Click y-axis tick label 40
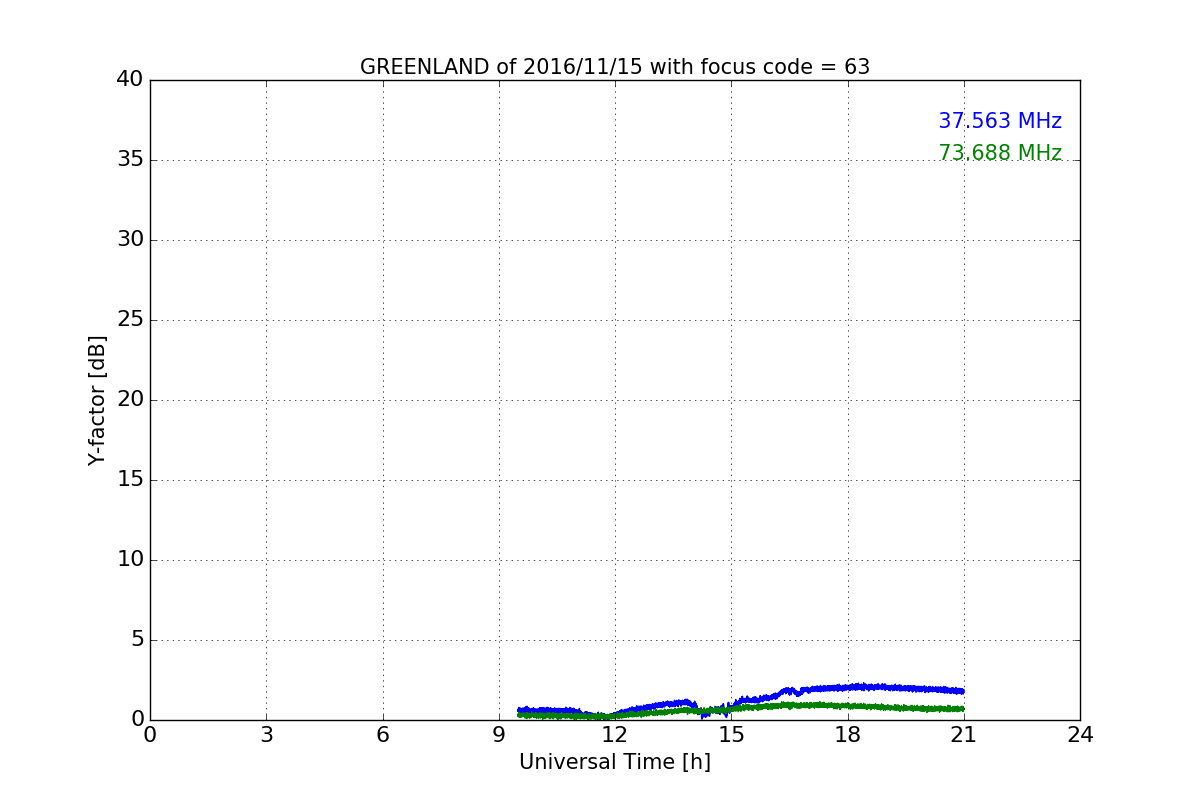Image resolution: width=1200 pixels, height=800 pixels. click(130, 80)
